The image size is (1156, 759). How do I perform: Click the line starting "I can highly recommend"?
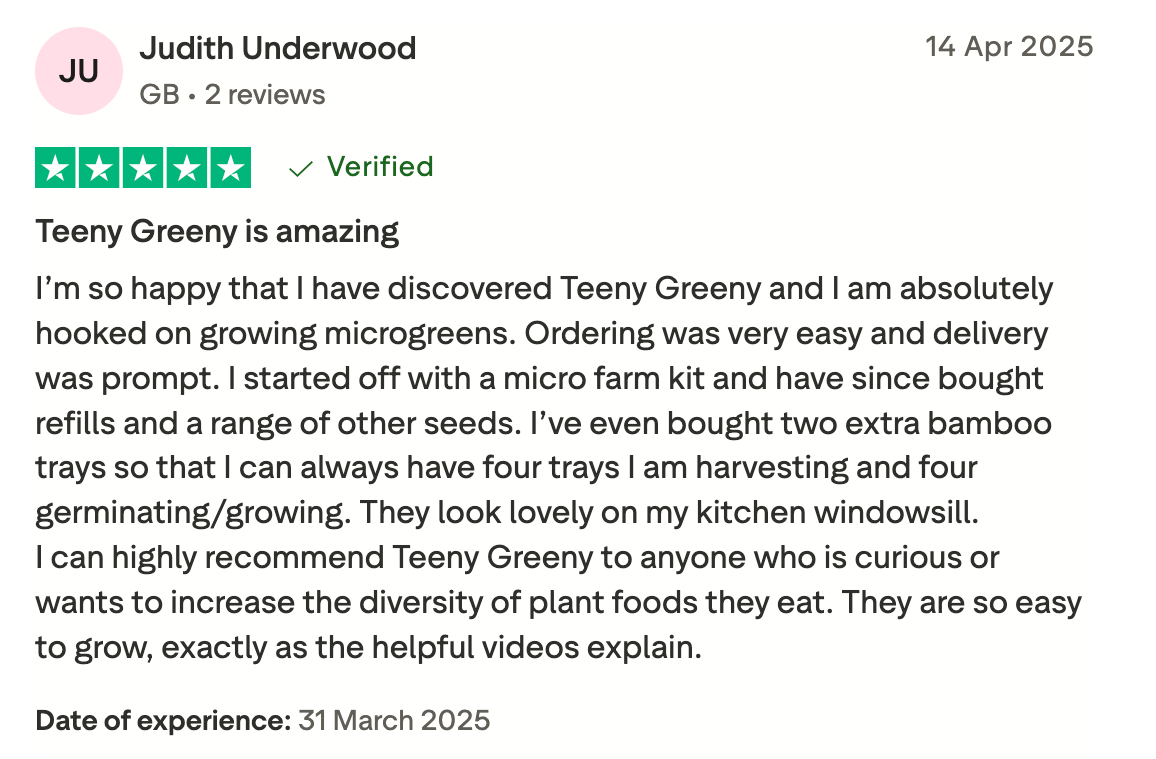517,557
